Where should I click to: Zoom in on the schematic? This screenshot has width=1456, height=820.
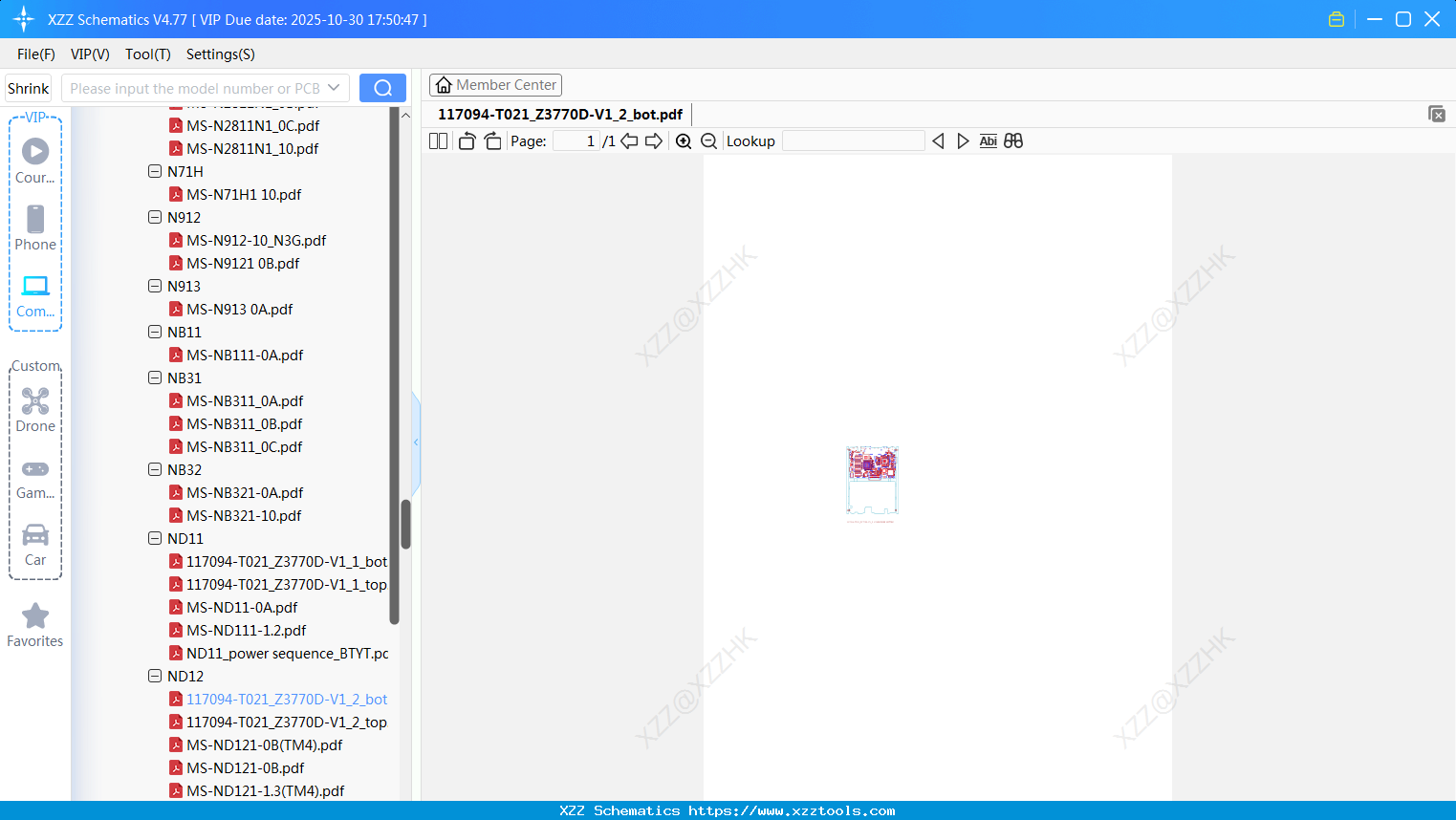684,140
